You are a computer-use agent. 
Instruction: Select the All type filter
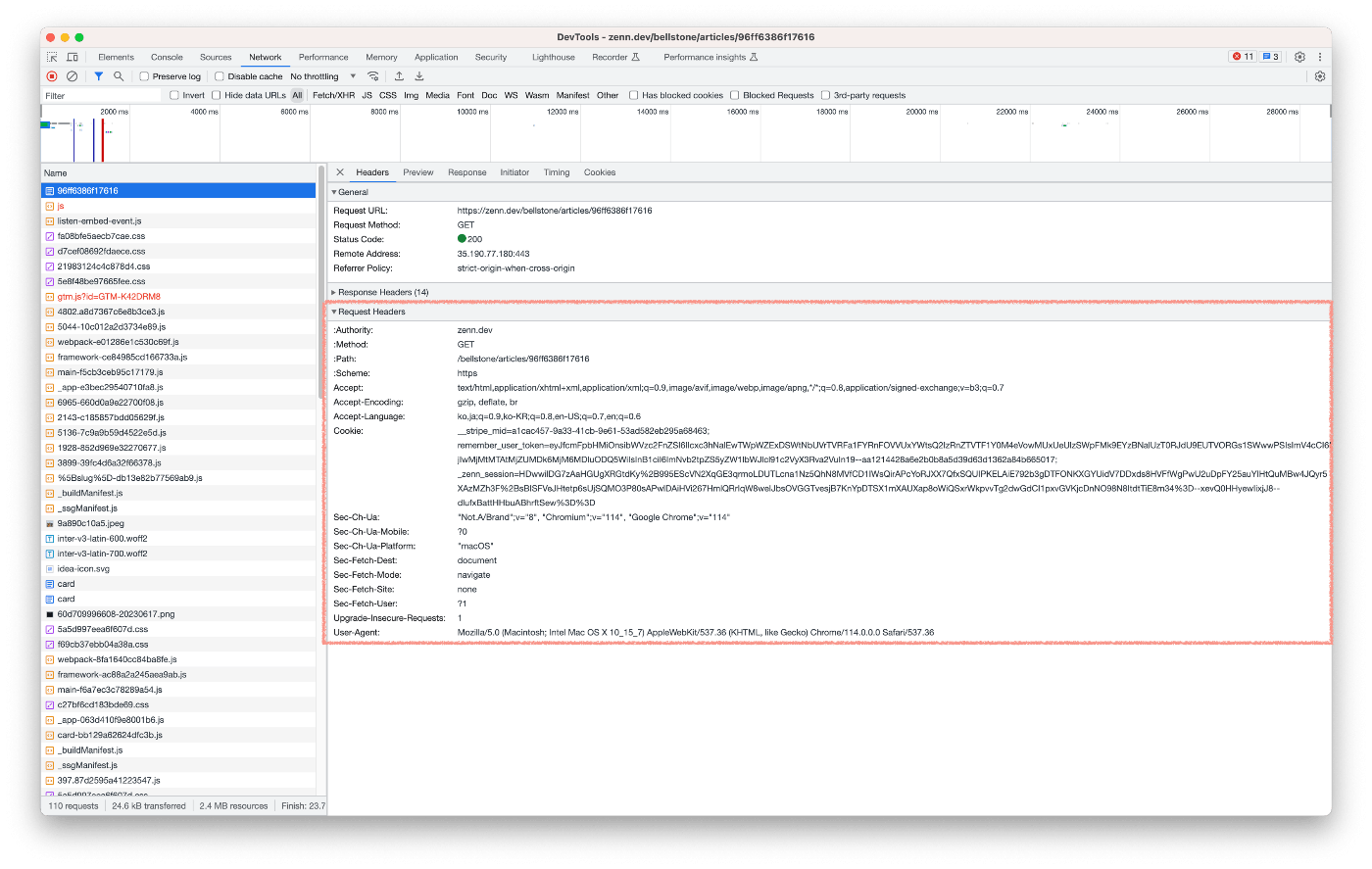coord(297,95)
